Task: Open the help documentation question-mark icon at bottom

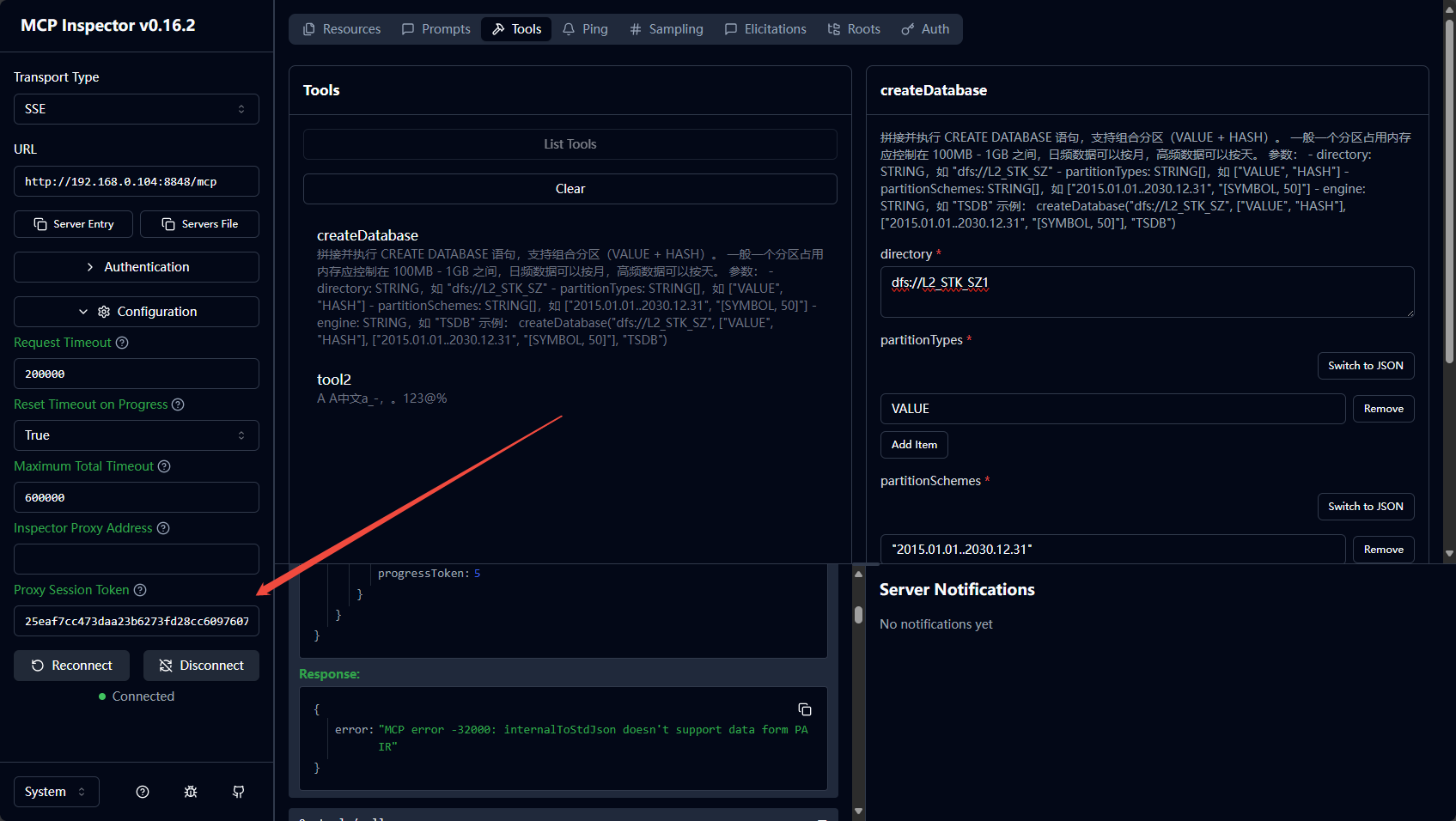Action: pyautogui.click(x=143, y=792)
